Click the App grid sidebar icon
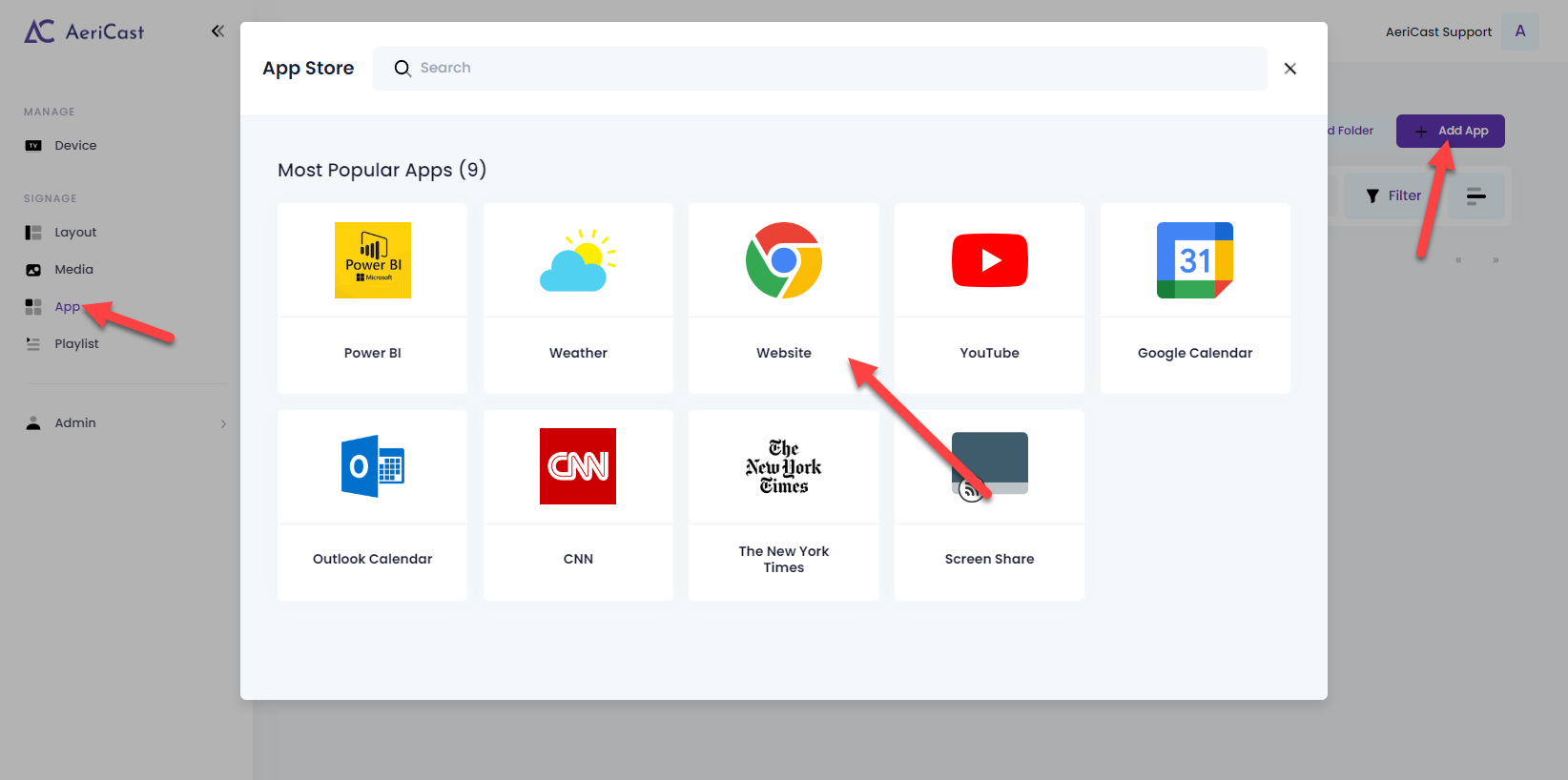 pos(33,307)
